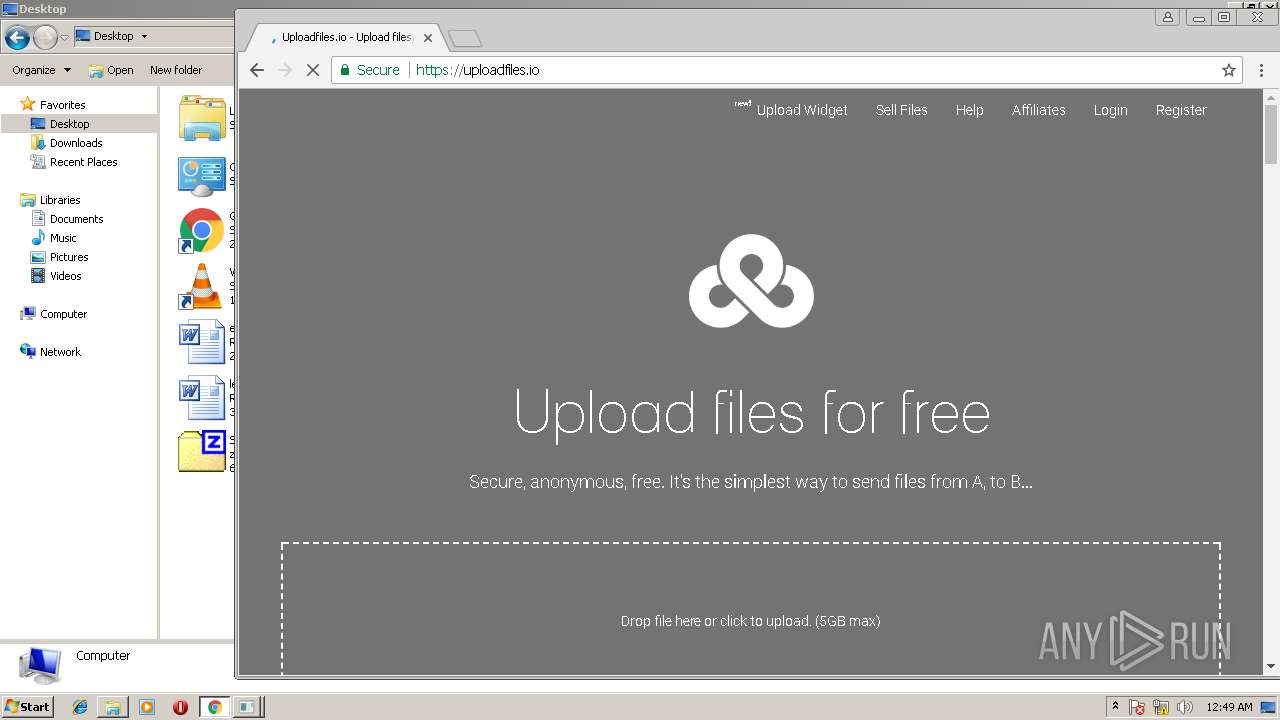1280x720 pixels.
Task: Show hidden tray icons arrow
Action: (x=1115, y=707)
